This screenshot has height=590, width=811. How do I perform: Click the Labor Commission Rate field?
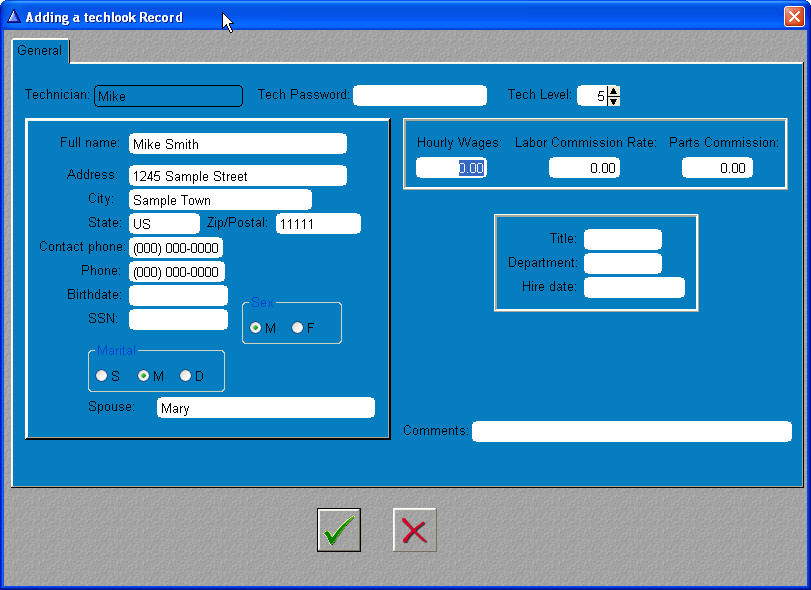pyautogui.click(x=584, y=168)
